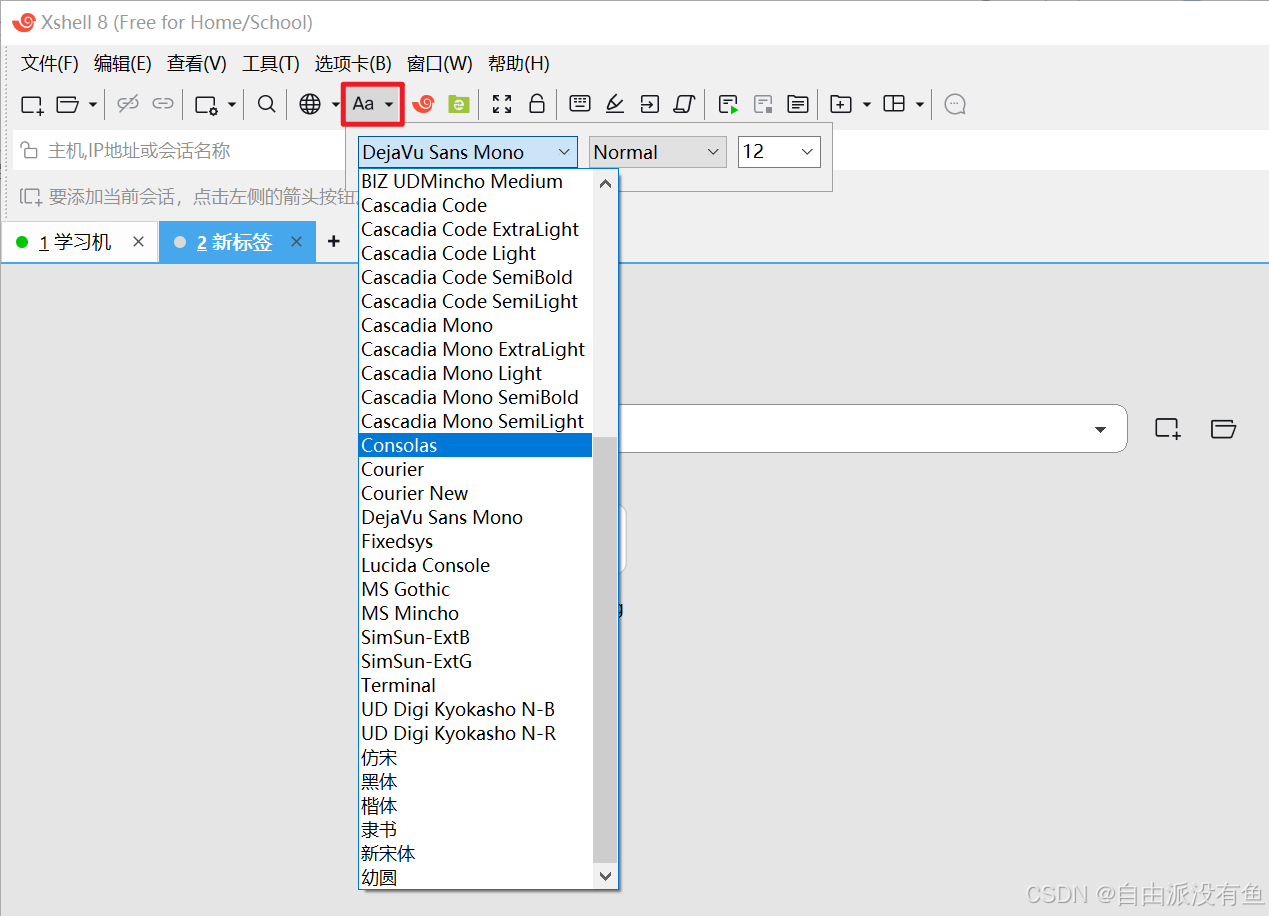
Task: Close the 学习机 tab
Action: [139, 242]
